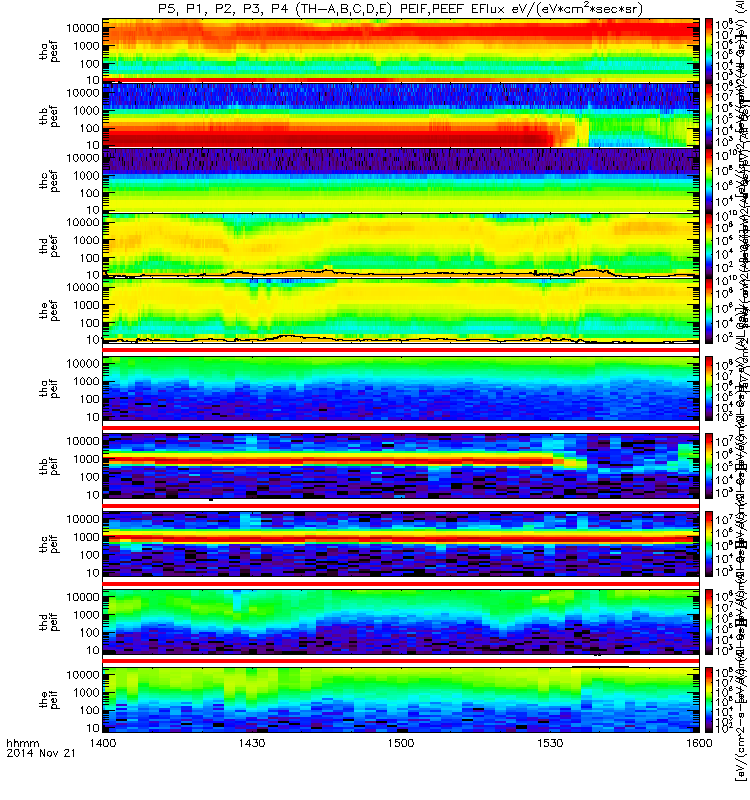Click the 'thd peif' panel label
This screenshot has height=800, width=750.
click(49, 622)
